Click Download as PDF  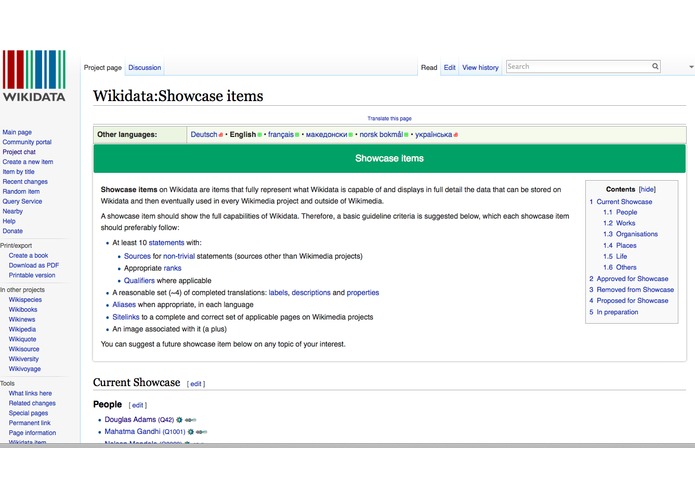pos(34,265)
